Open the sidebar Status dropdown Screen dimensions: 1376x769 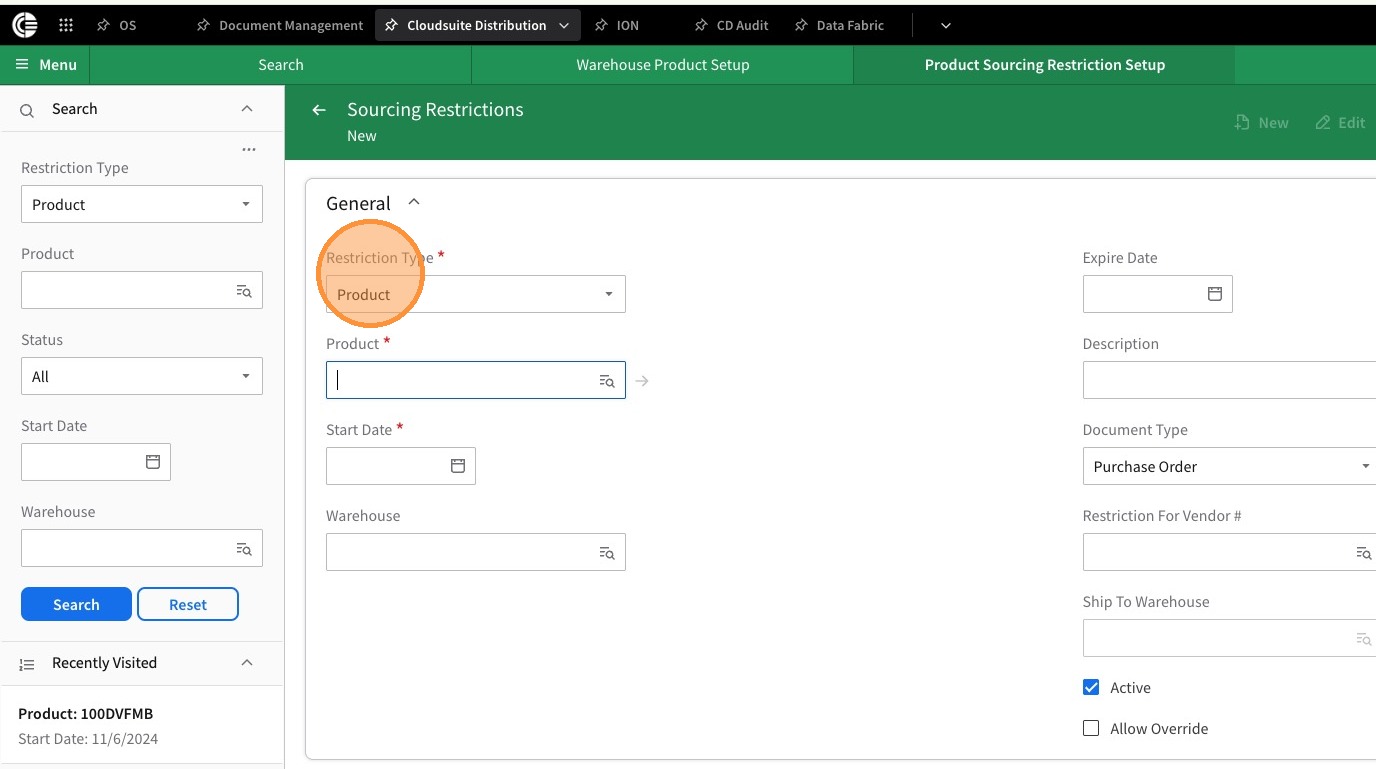point(142,376)
